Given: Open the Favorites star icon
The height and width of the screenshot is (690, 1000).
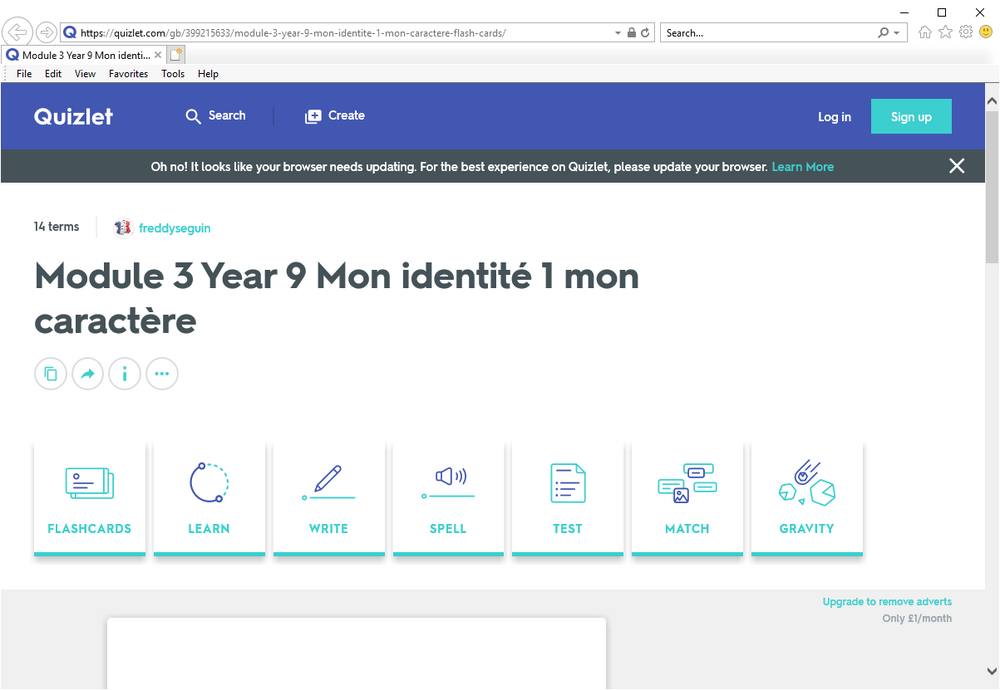Looking at the screenshot, I should [x=945, y=32].
